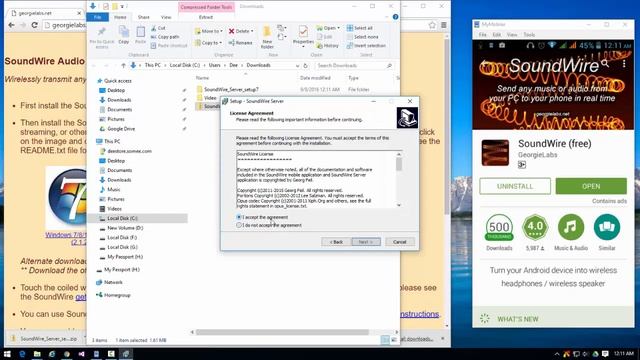Open the address bar history dropdown
This screenshot has width=640, height=360.
click(x=297, y=65)
